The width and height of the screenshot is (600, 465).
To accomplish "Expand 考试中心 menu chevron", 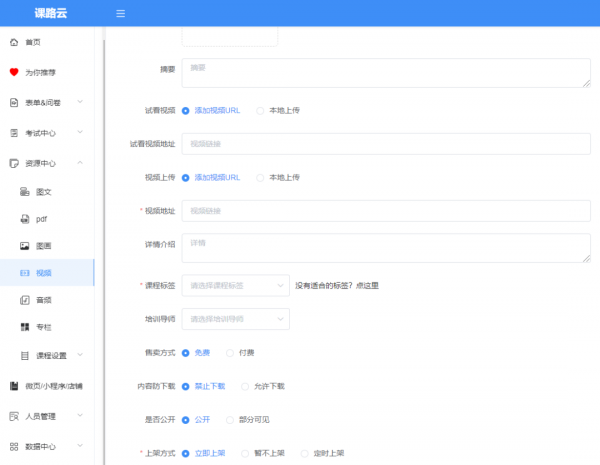I will point(80,132).
